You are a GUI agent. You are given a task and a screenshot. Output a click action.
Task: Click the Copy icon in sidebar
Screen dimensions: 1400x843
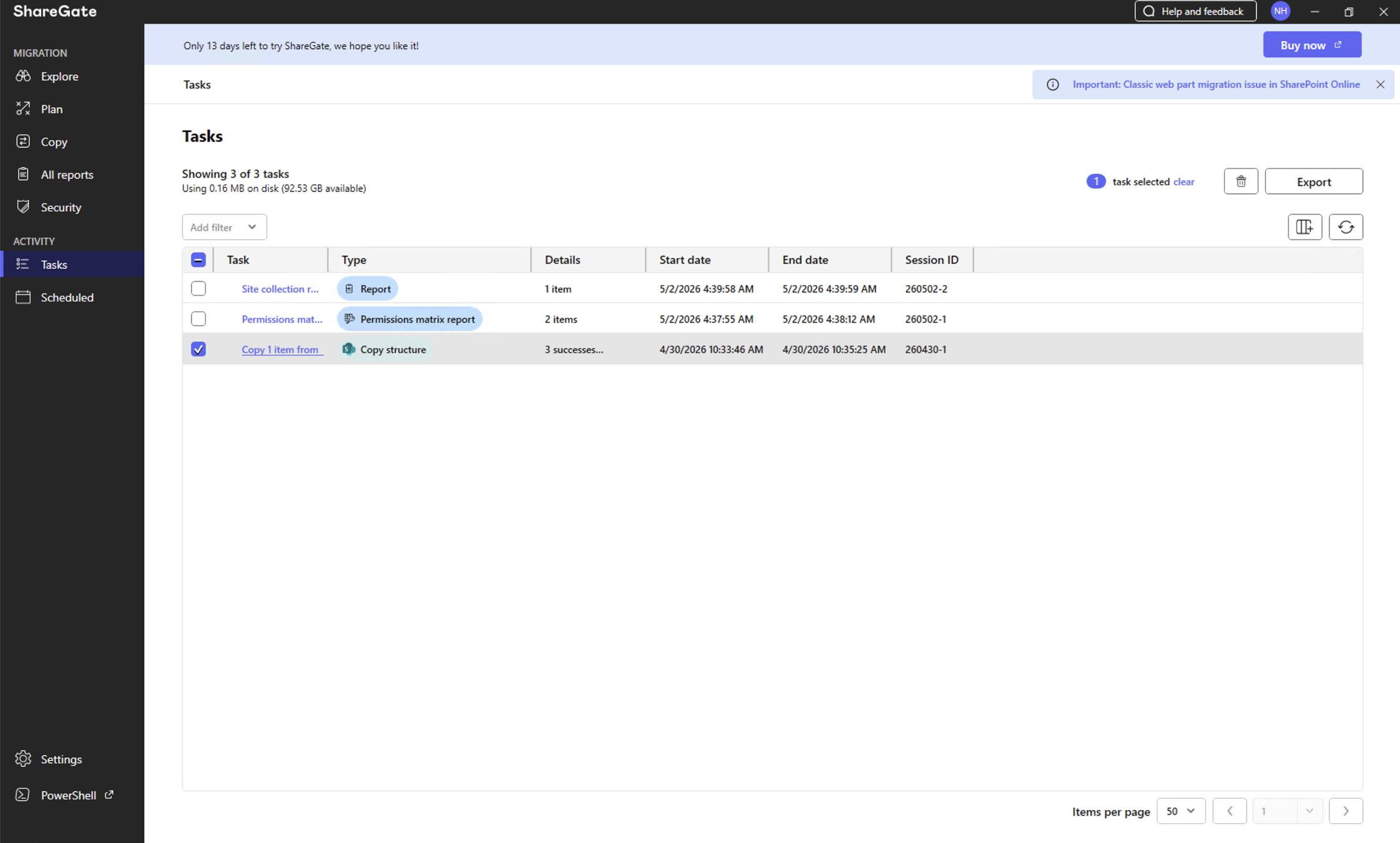tap(23, 141)
